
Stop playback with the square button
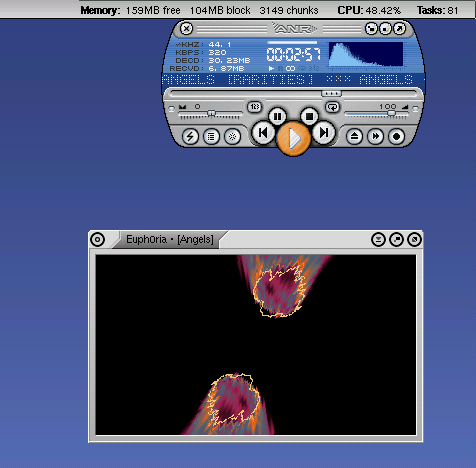pos(309,116)
